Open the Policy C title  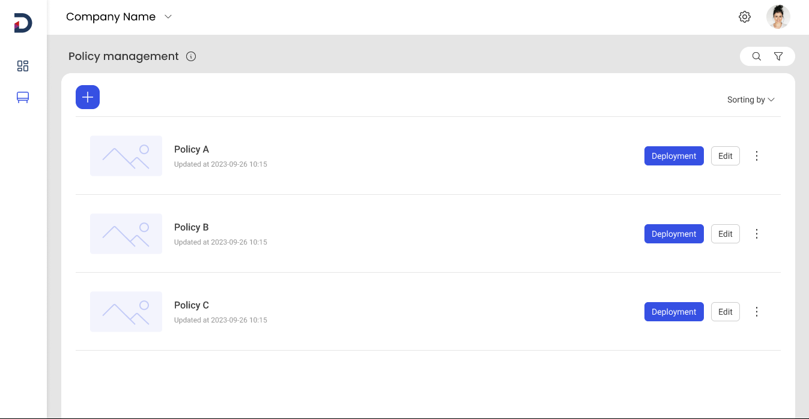[191, 305]
